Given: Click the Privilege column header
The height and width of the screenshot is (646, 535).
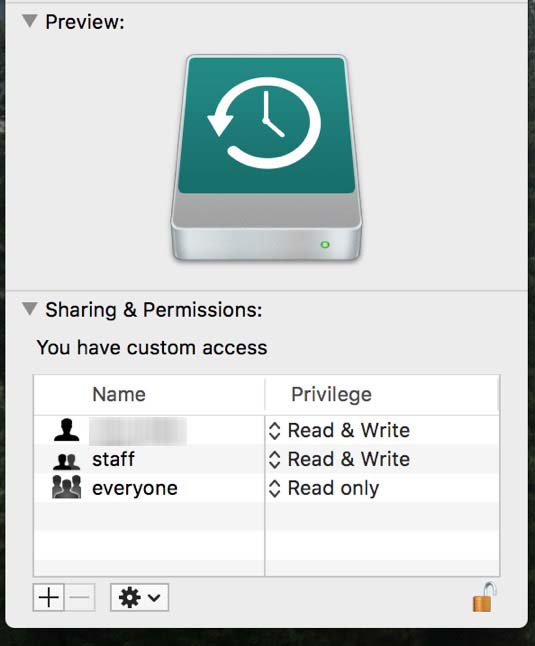Looking at the screenshot, I should 382,395.
